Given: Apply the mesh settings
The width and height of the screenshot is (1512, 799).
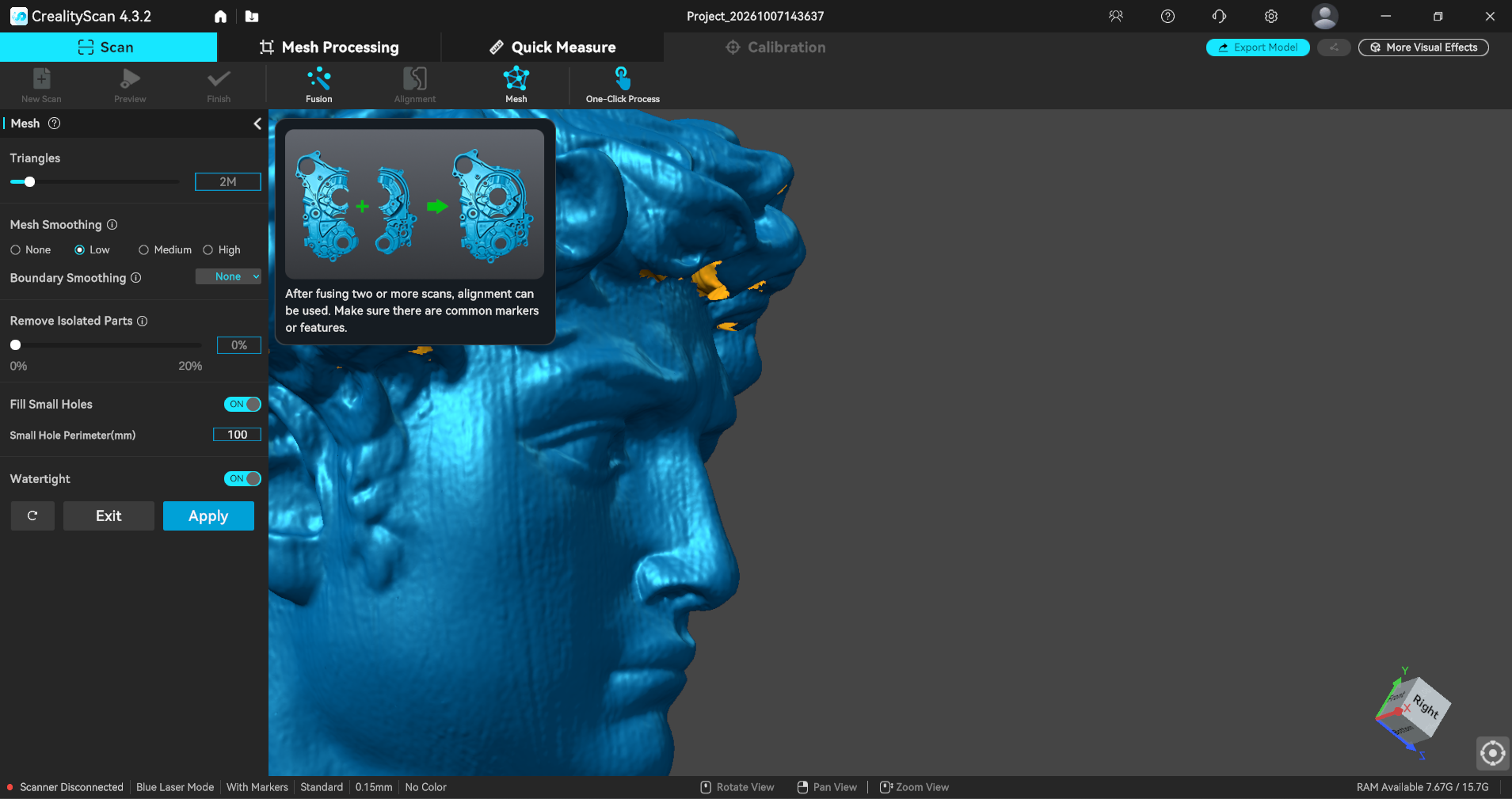Looking at the screenshot, I should (208, 516).
